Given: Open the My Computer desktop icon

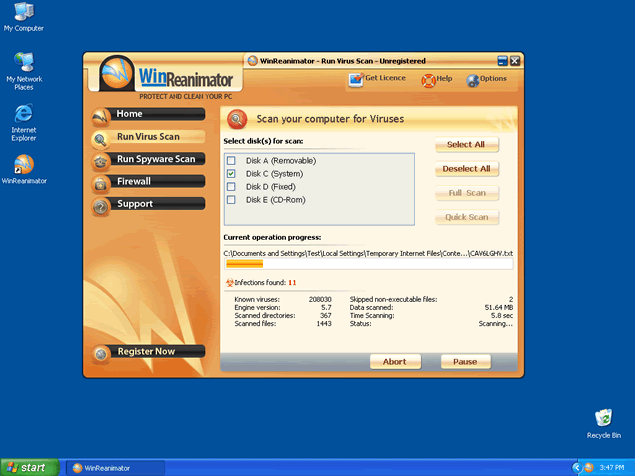Looking at the screenshot, I should [23, 13].
